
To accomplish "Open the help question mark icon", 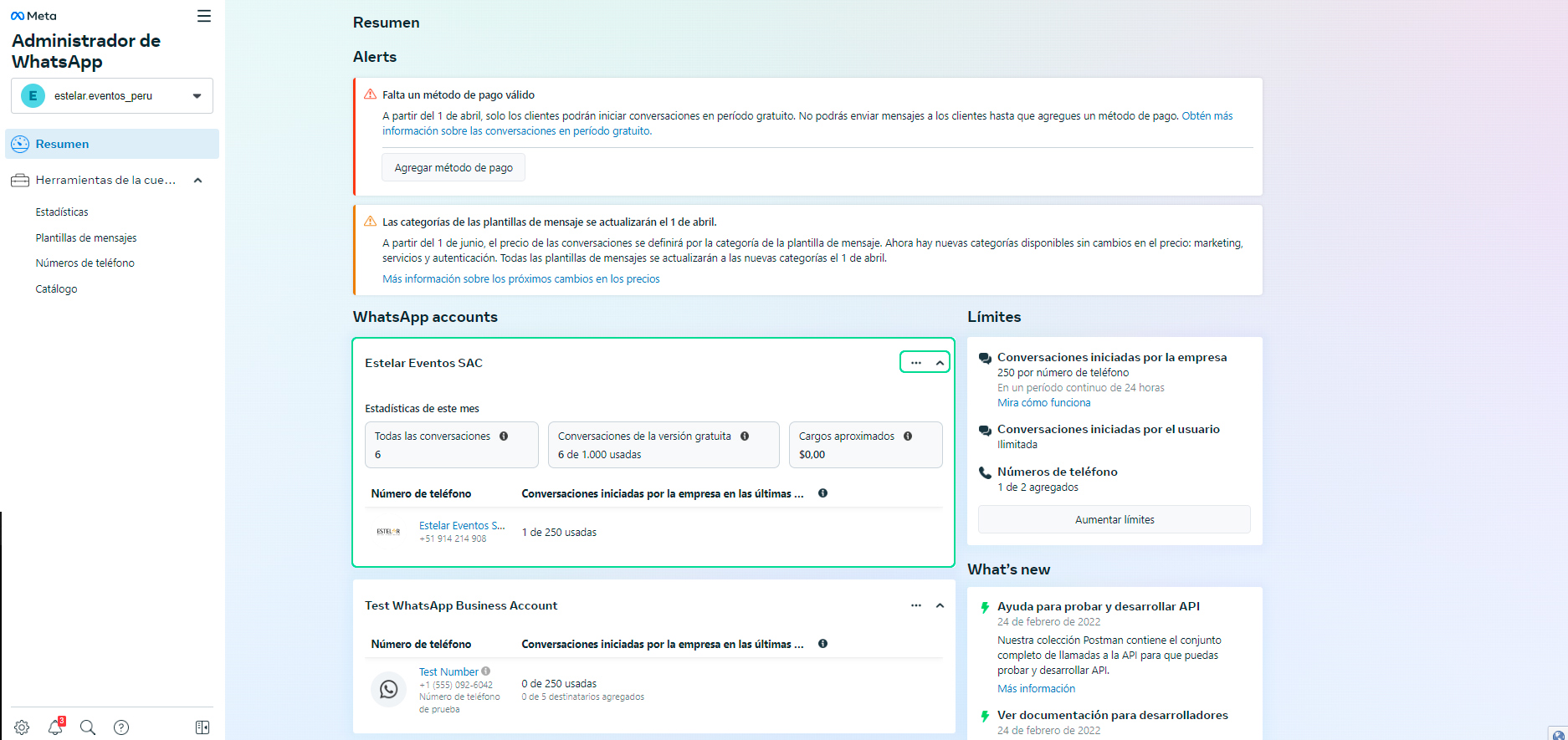I will pyautogui.click(x=121, y=727).
